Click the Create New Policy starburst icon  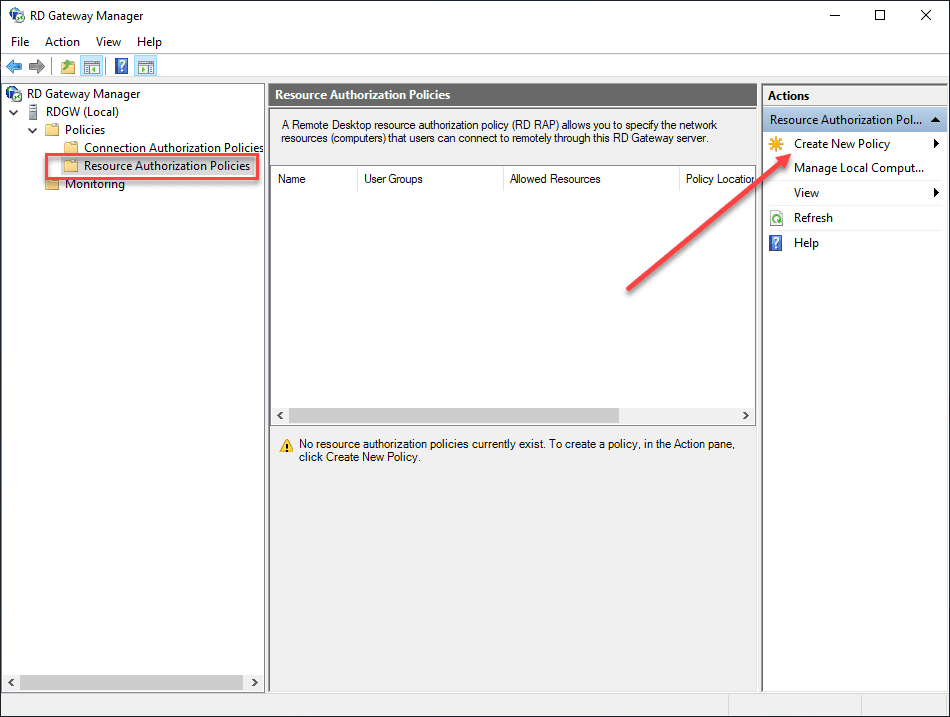tap(777, 143)
